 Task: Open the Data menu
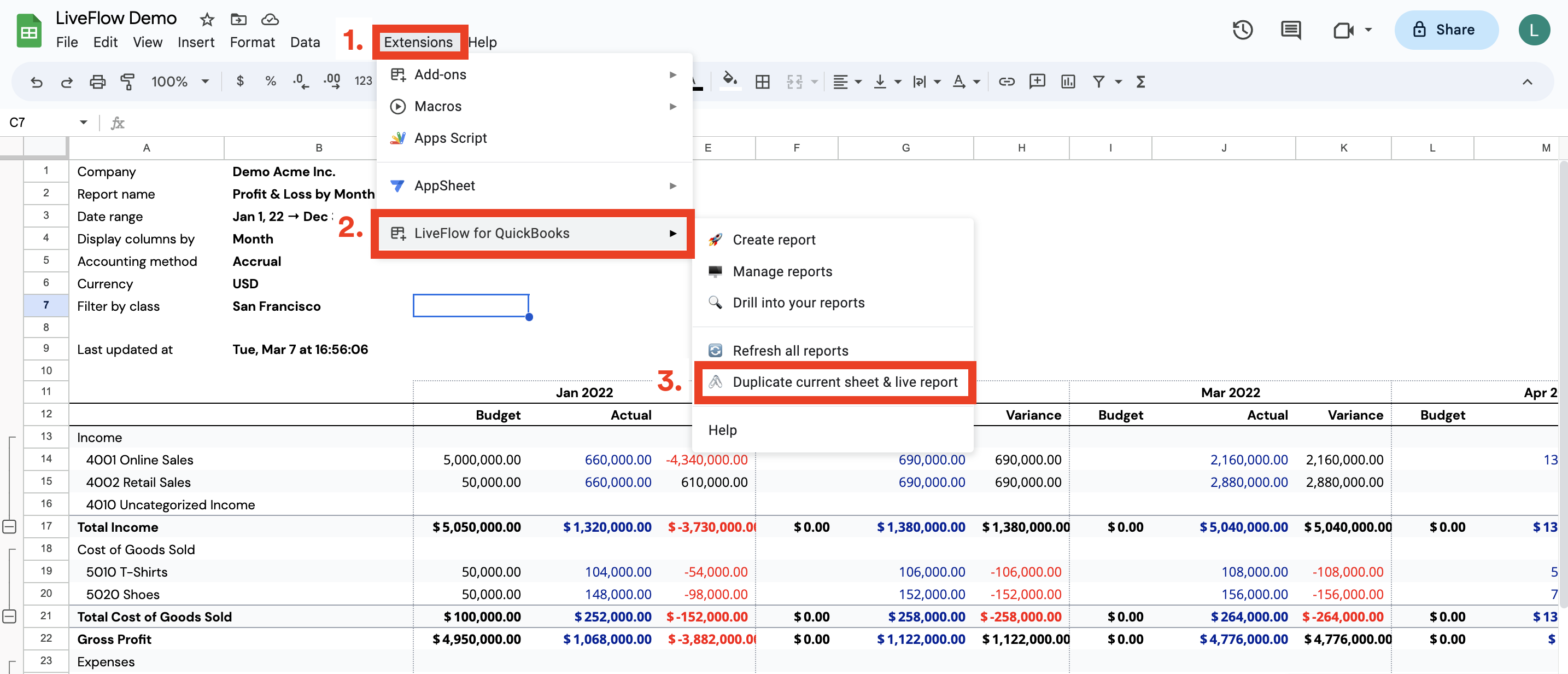[x=305, y=42]
